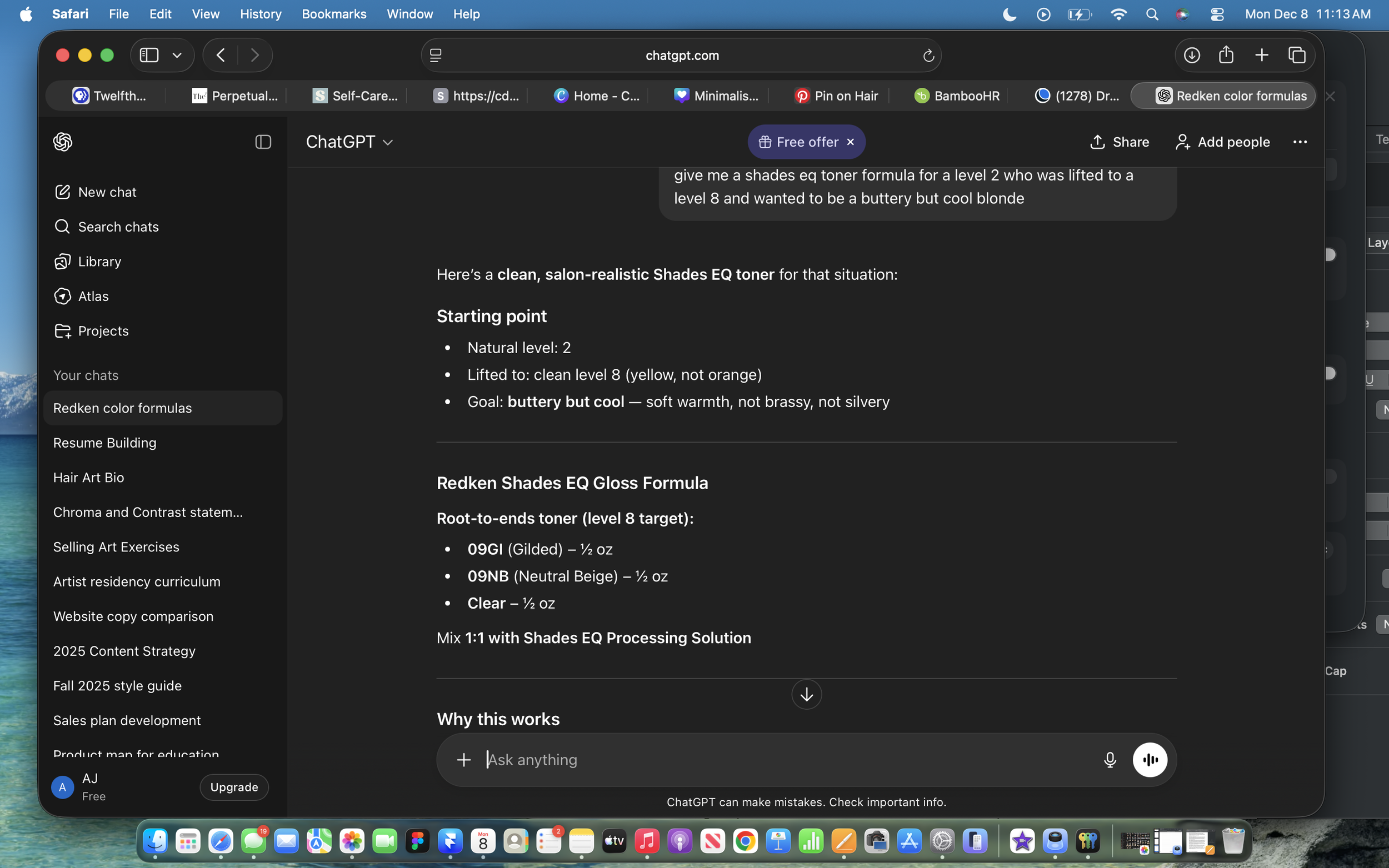
Task: Click the Free offer gift badge
Action: 798,142
